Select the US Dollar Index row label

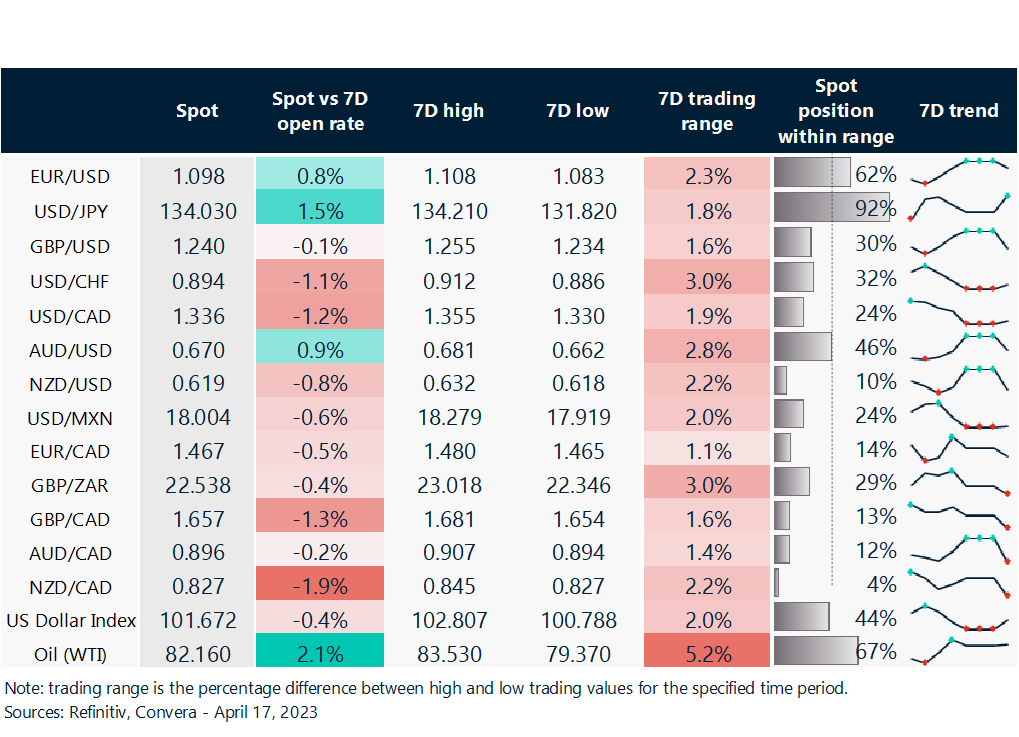coord(71,620)
